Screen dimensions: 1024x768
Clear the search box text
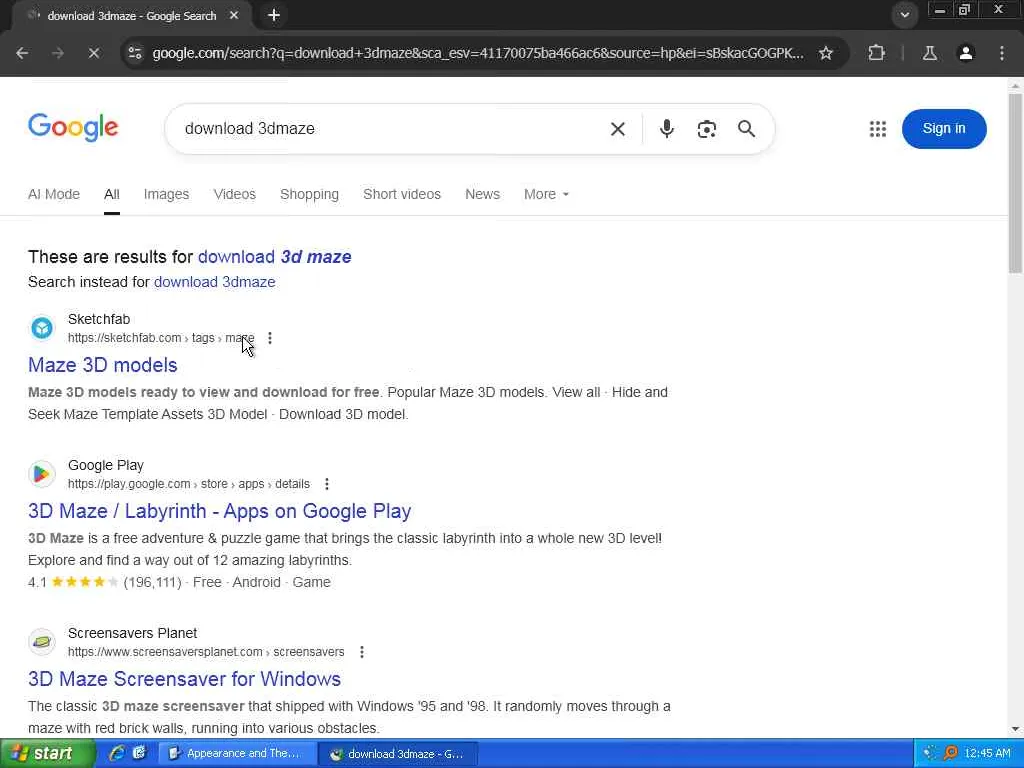coord(618,129)
